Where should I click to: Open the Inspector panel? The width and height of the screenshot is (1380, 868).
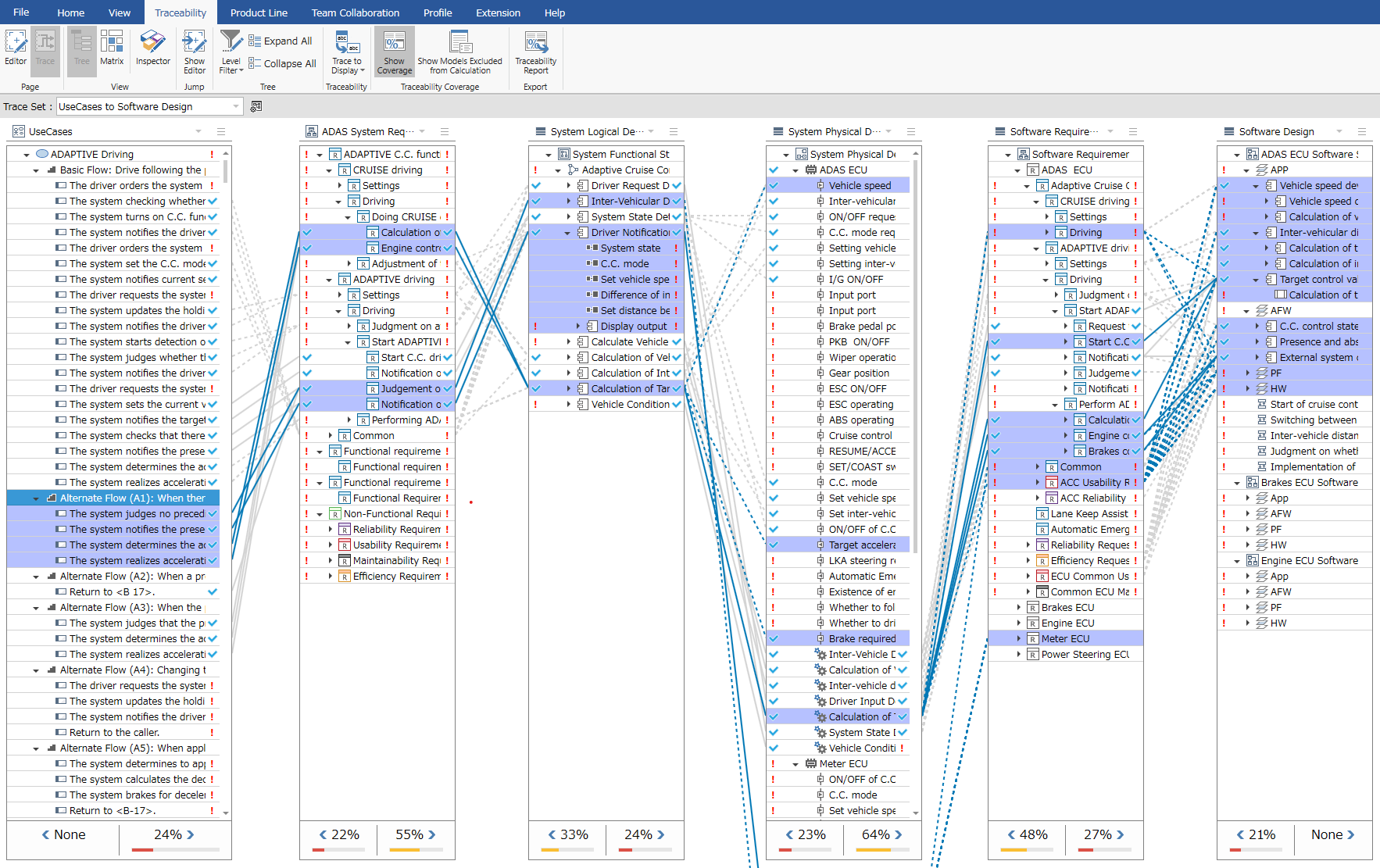click(153, 48)
